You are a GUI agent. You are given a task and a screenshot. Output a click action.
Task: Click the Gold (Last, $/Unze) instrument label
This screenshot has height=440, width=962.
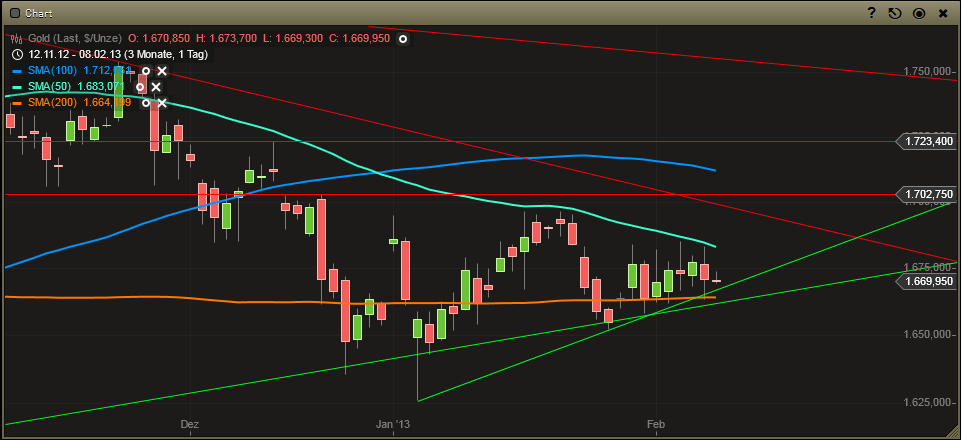pos(75,39)
